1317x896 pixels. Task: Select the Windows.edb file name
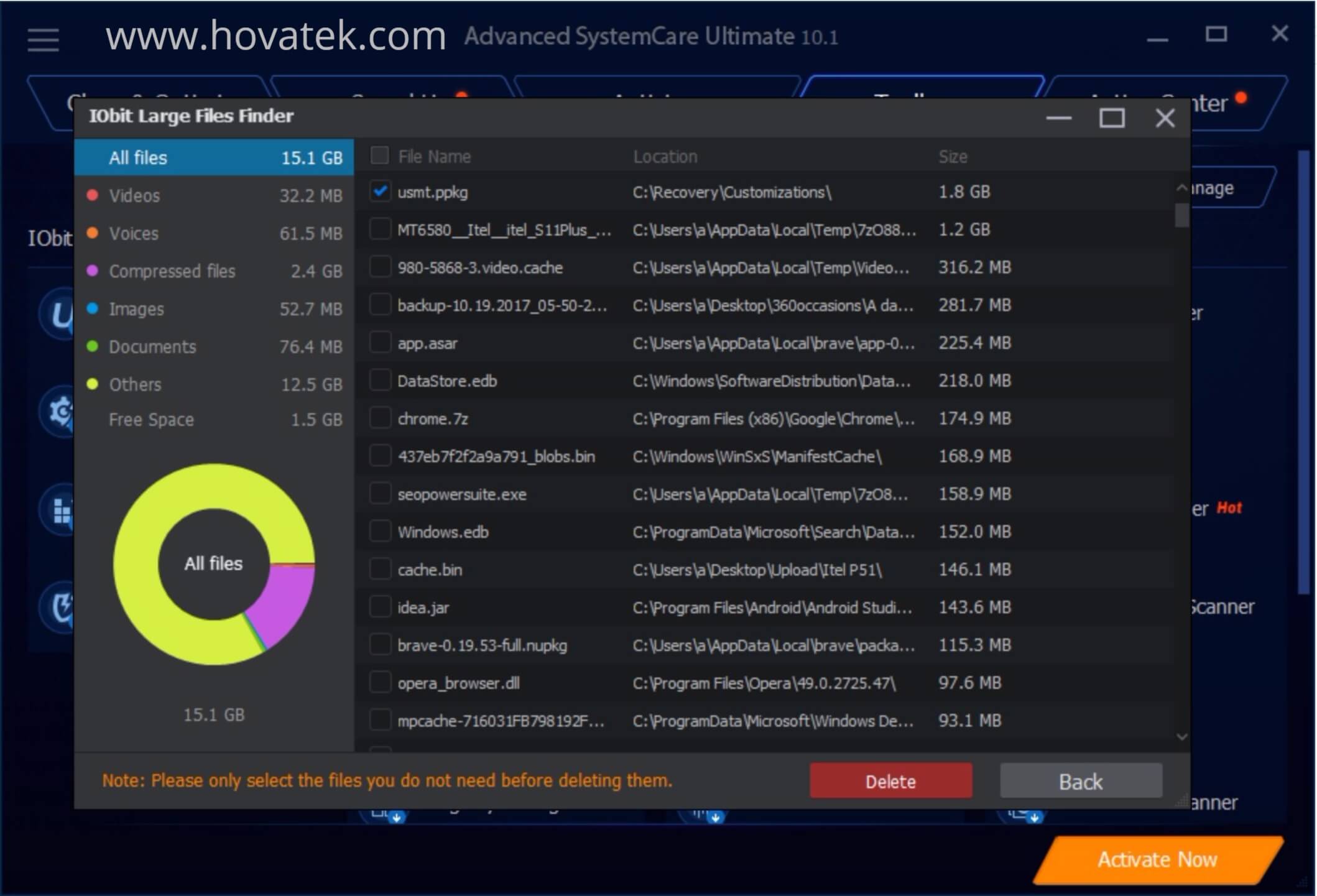443,532
